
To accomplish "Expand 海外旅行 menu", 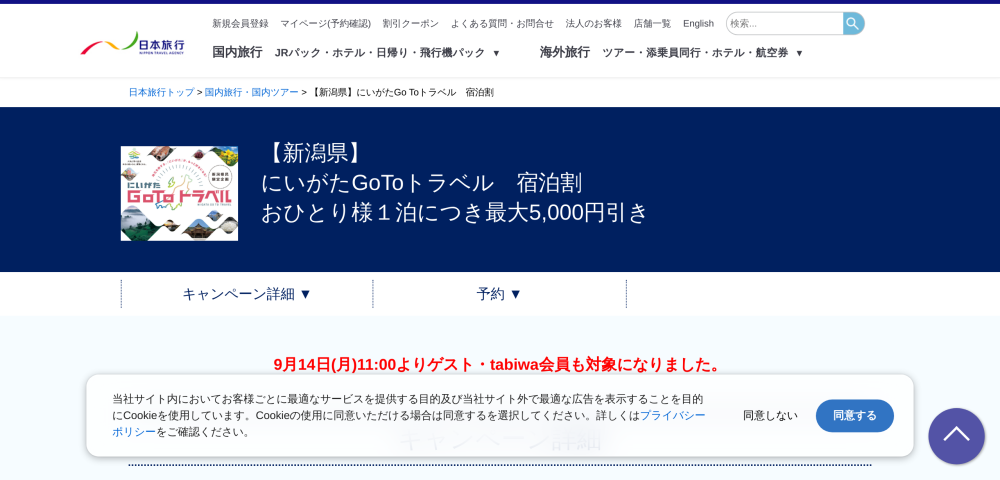I will coord(564,52).
